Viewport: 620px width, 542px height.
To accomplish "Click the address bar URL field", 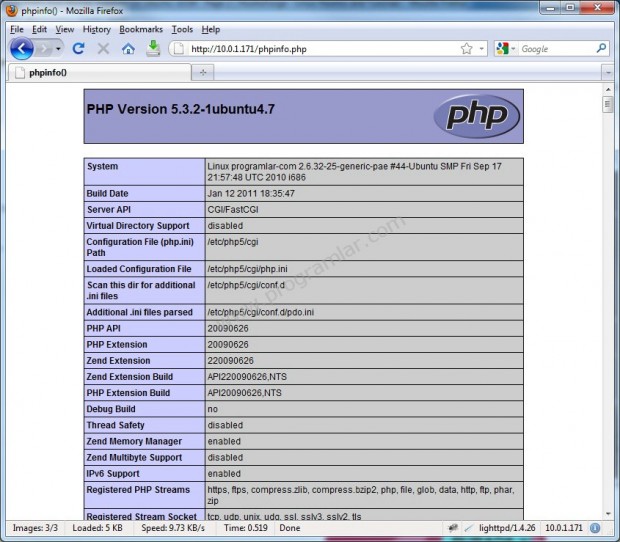I will [x=320, y=48].
